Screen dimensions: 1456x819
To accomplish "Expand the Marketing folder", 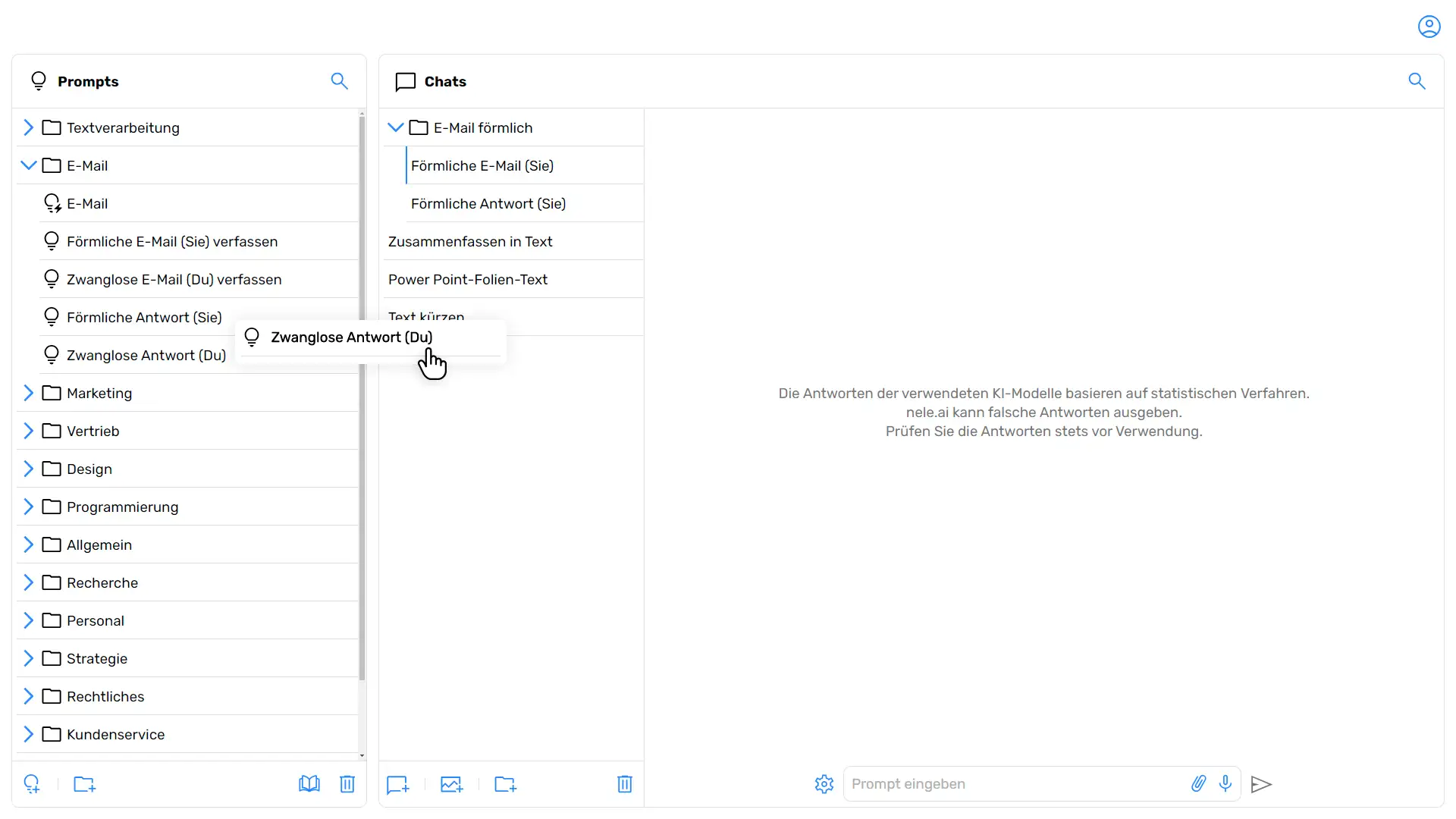I will click(28, 393).
